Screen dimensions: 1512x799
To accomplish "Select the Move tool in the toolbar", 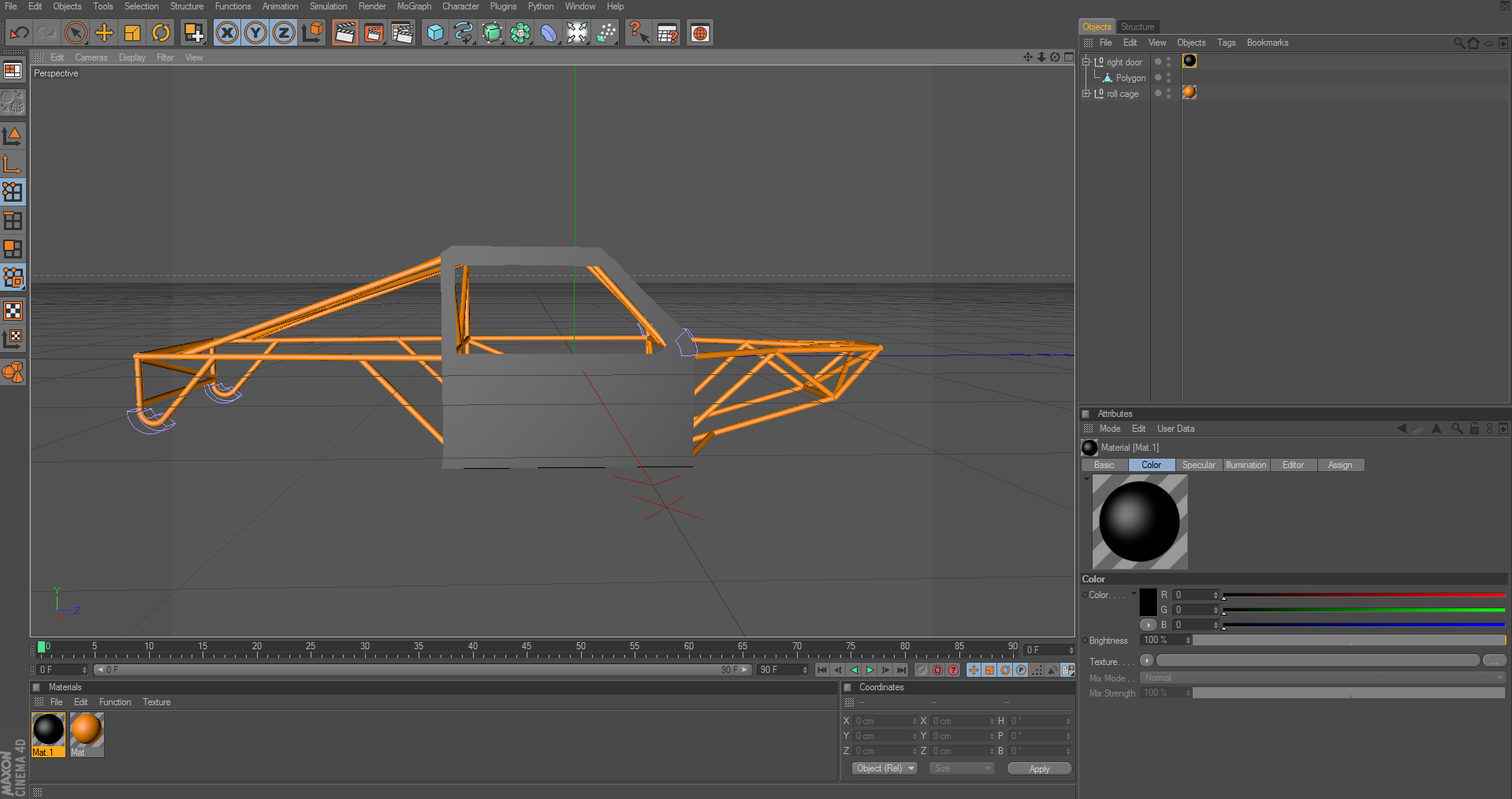I will 104,33.
